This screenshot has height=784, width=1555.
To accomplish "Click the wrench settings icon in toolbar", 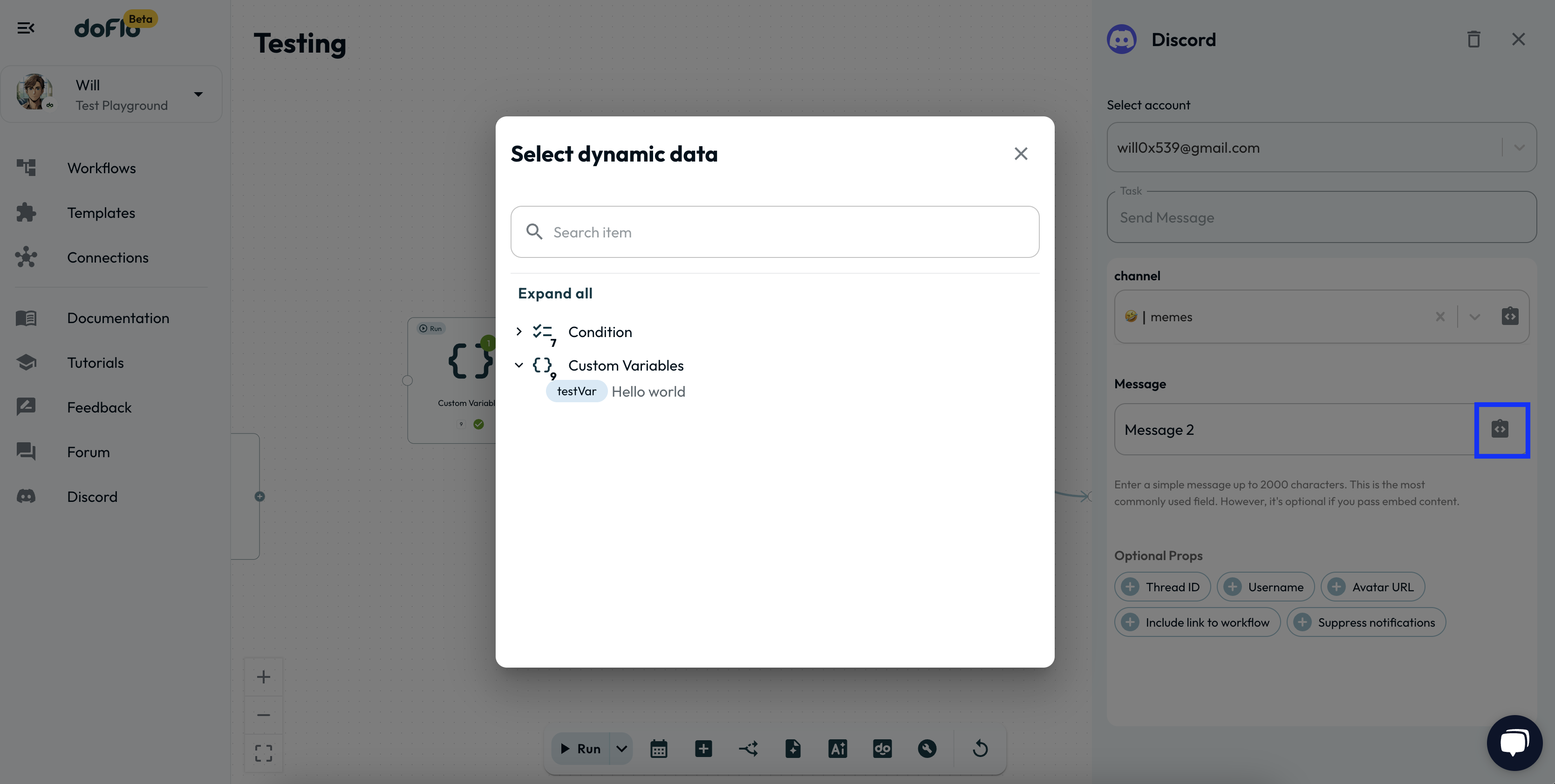I will 927,749.
